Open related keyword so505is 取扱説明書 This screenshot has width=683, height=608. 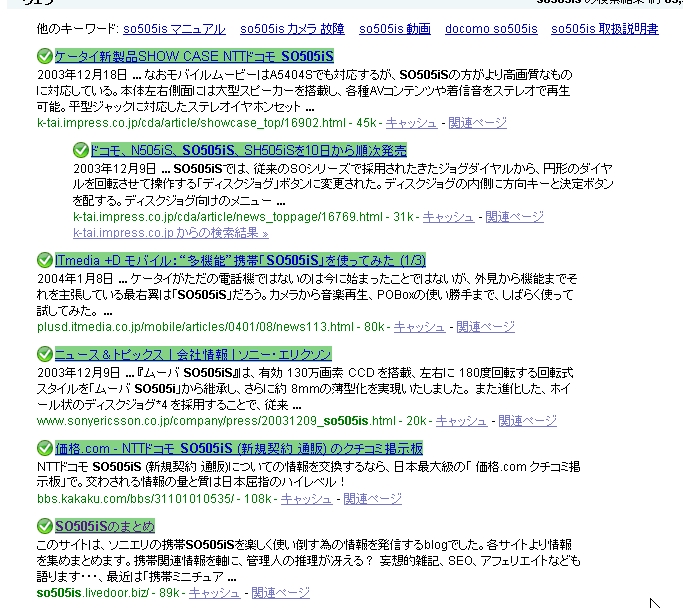[605, 29]
